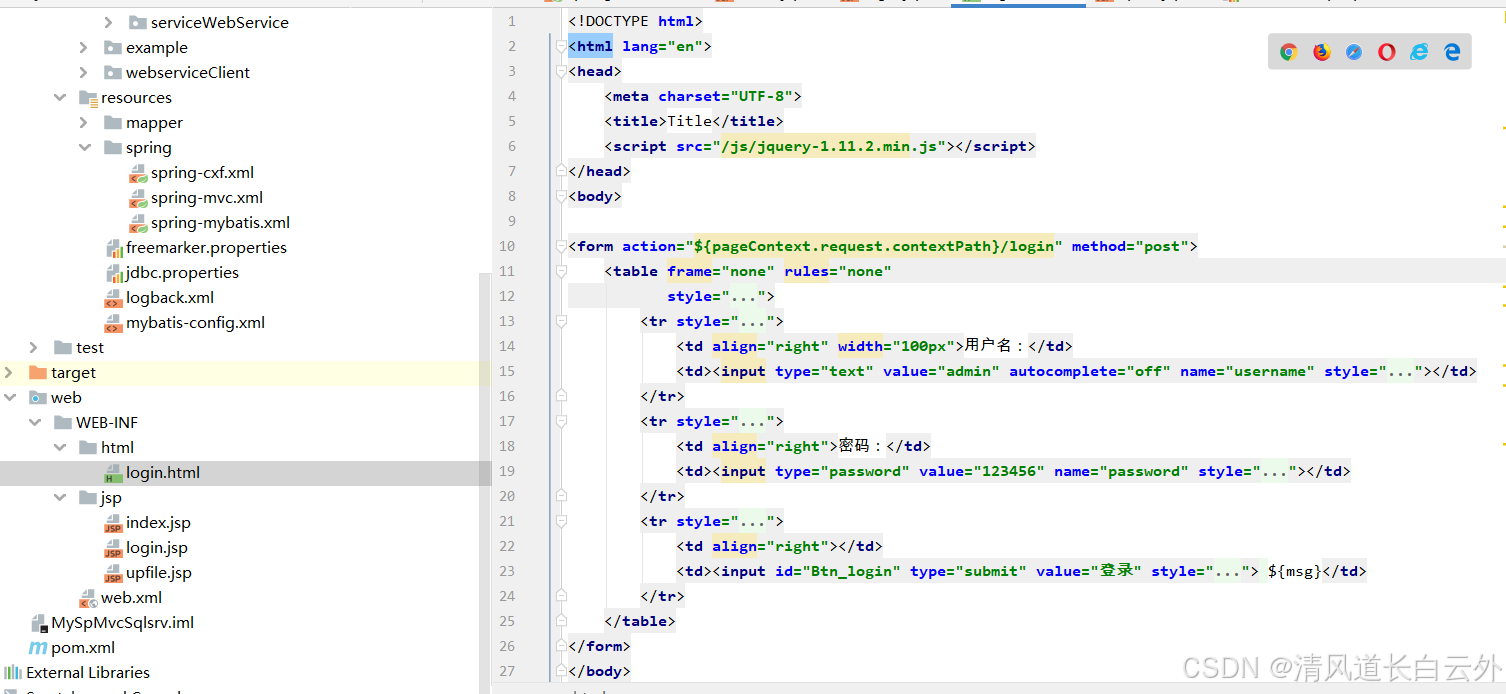Open page preview in Internet Explorer icon
This screenshot has height=694, width=1506.
tap(1419, 52)
